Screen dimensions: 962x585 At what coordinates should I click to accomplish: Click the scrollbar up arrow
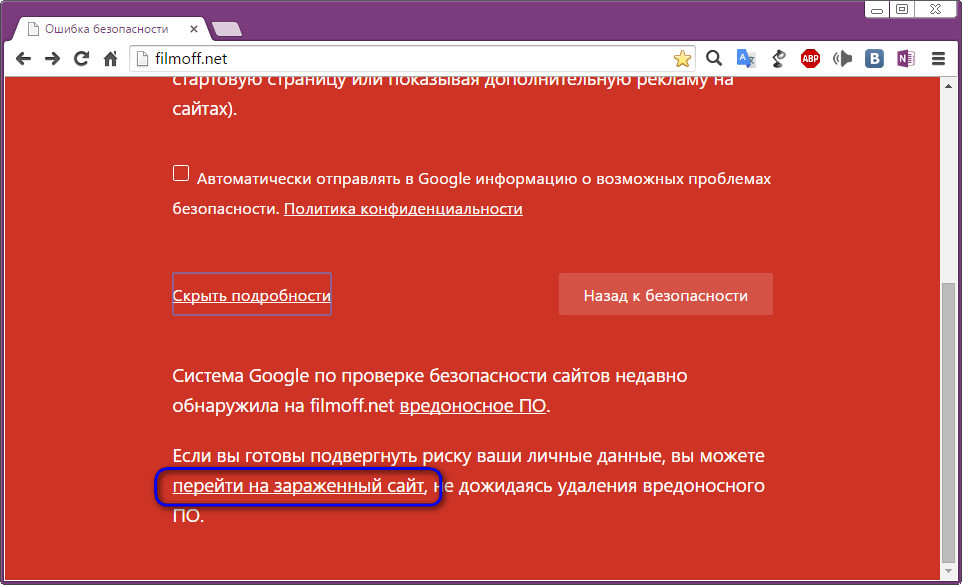pyautogui.click(x=949, y=85)
